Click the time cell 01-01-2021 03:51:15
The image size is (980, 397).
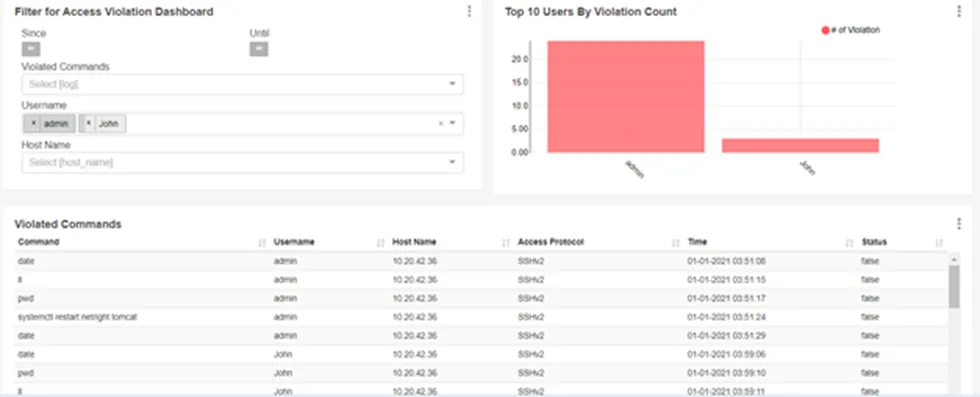[x=726, y=280]
